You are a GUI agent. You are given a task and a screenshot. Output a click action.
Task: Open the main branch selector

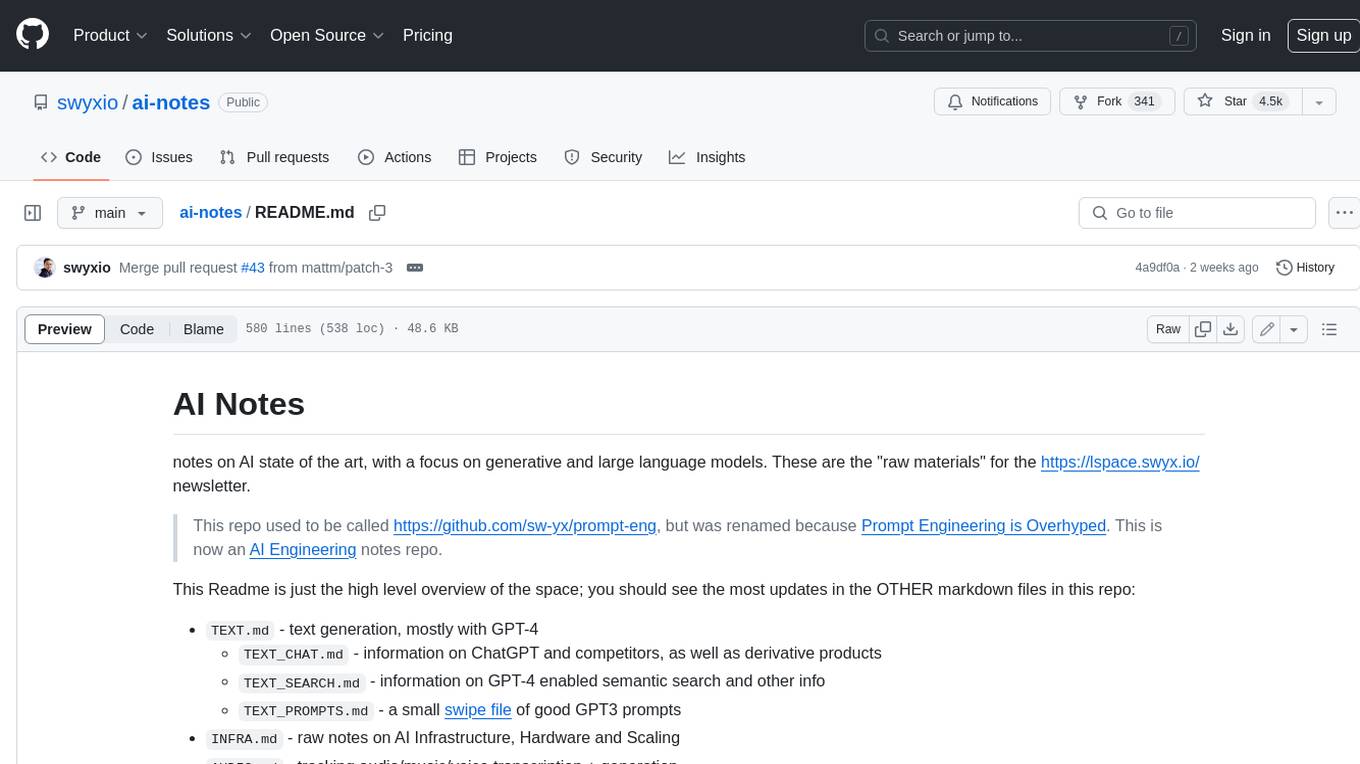(109, 213)
